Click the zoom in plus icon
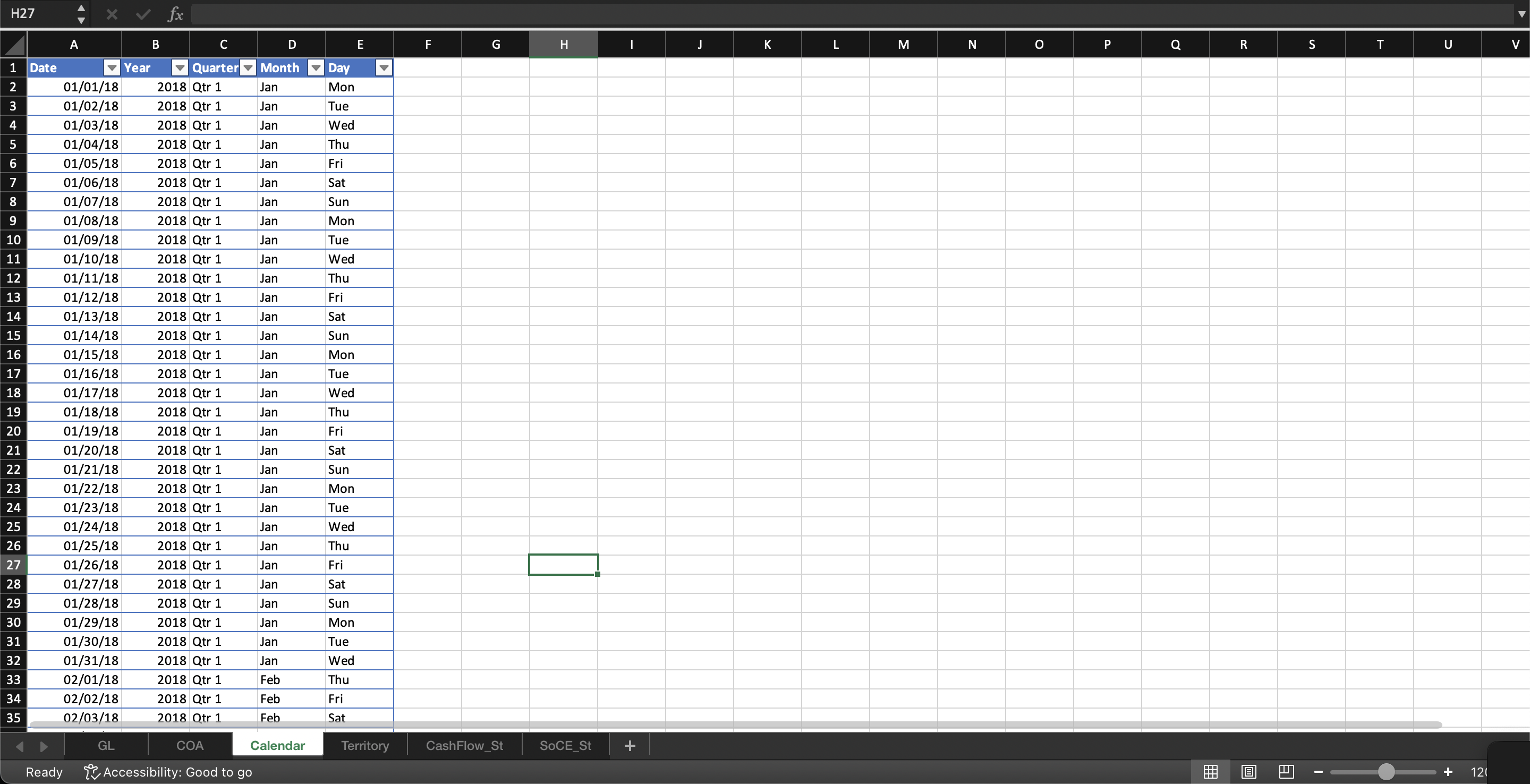 (1448, 772)
